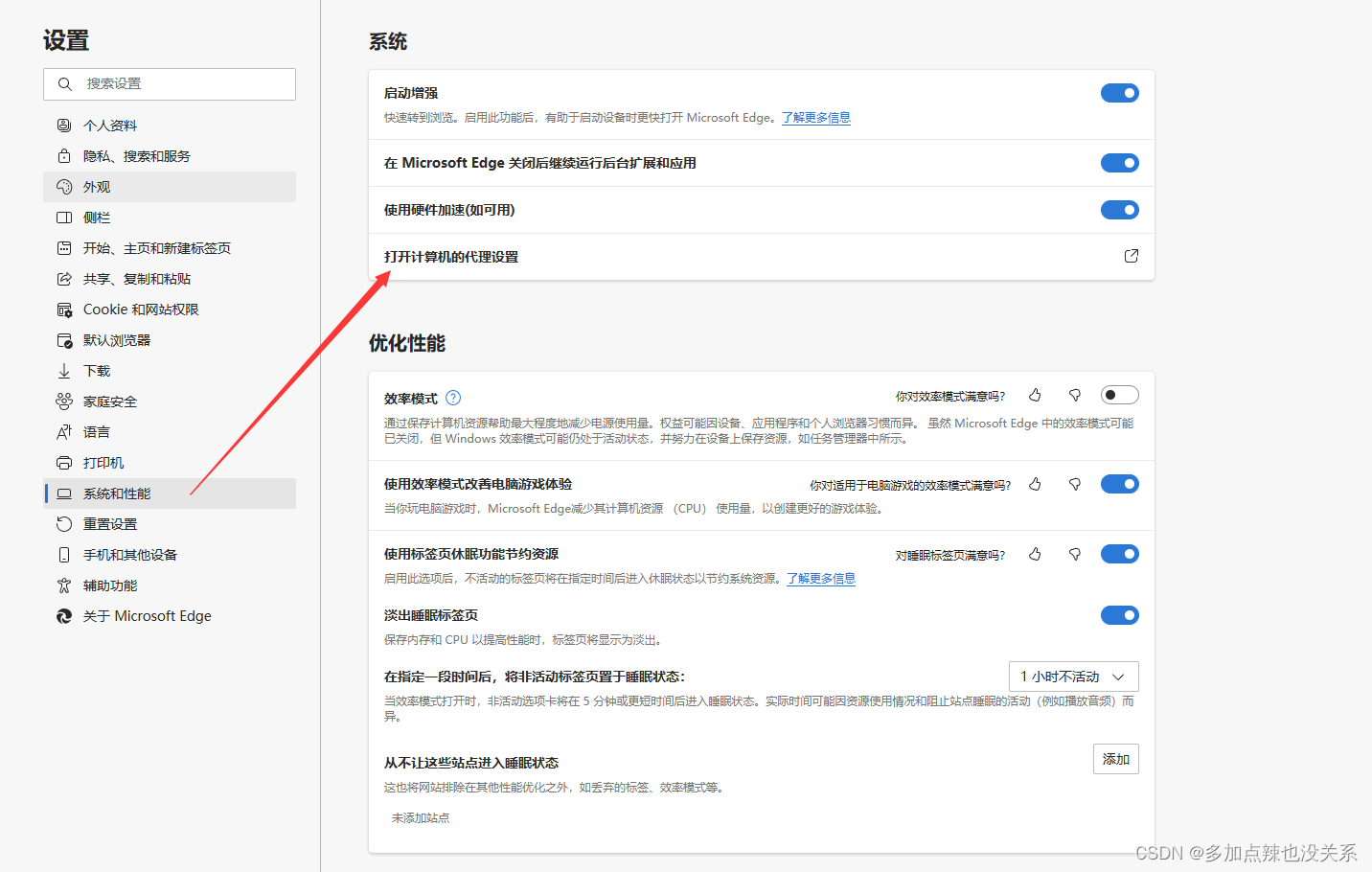
Task: Click the 默认浏览器 icon
Action: (x=64, y=340)
